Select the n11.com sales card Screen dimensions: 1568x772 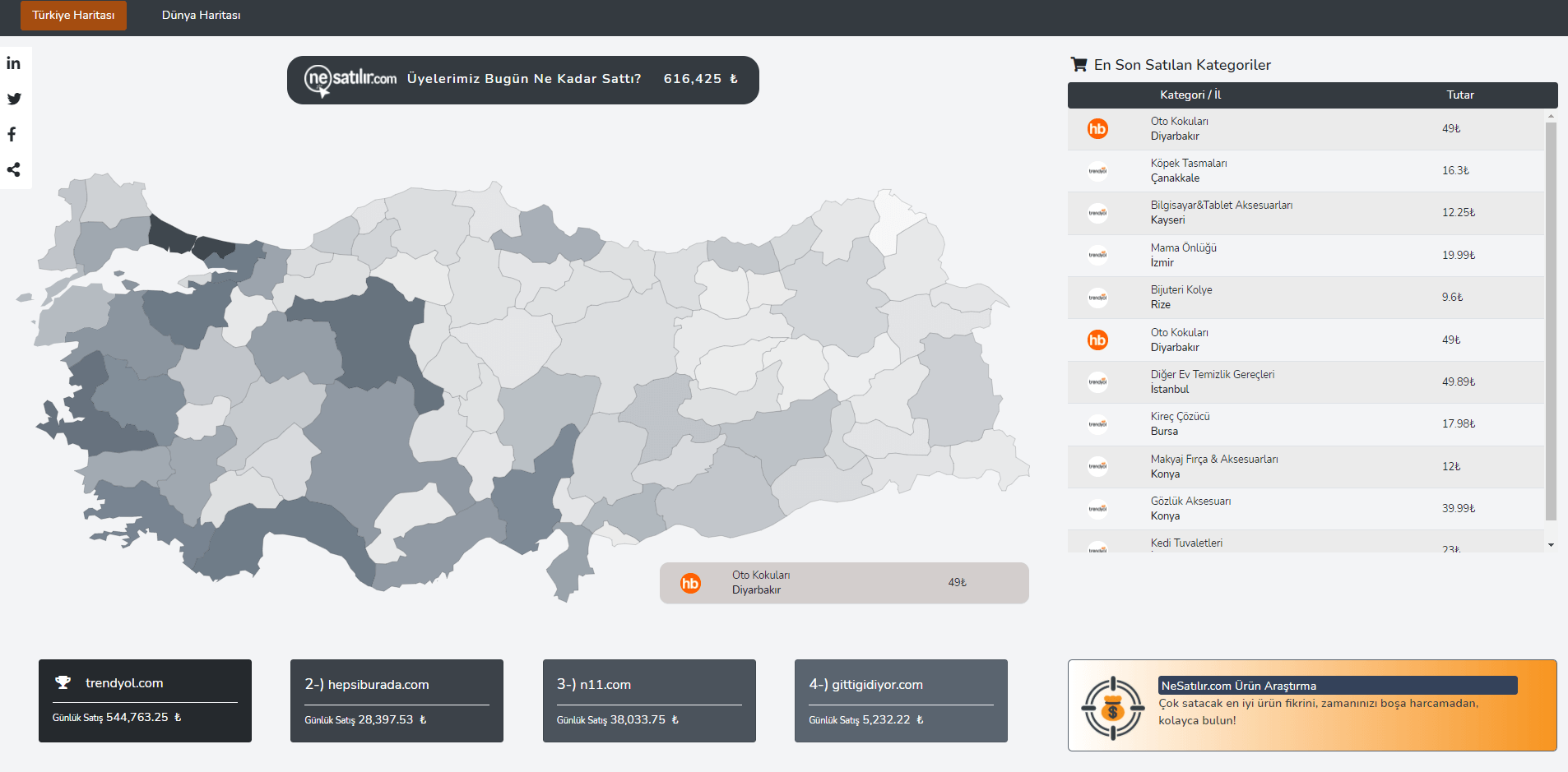coord(649,700)
